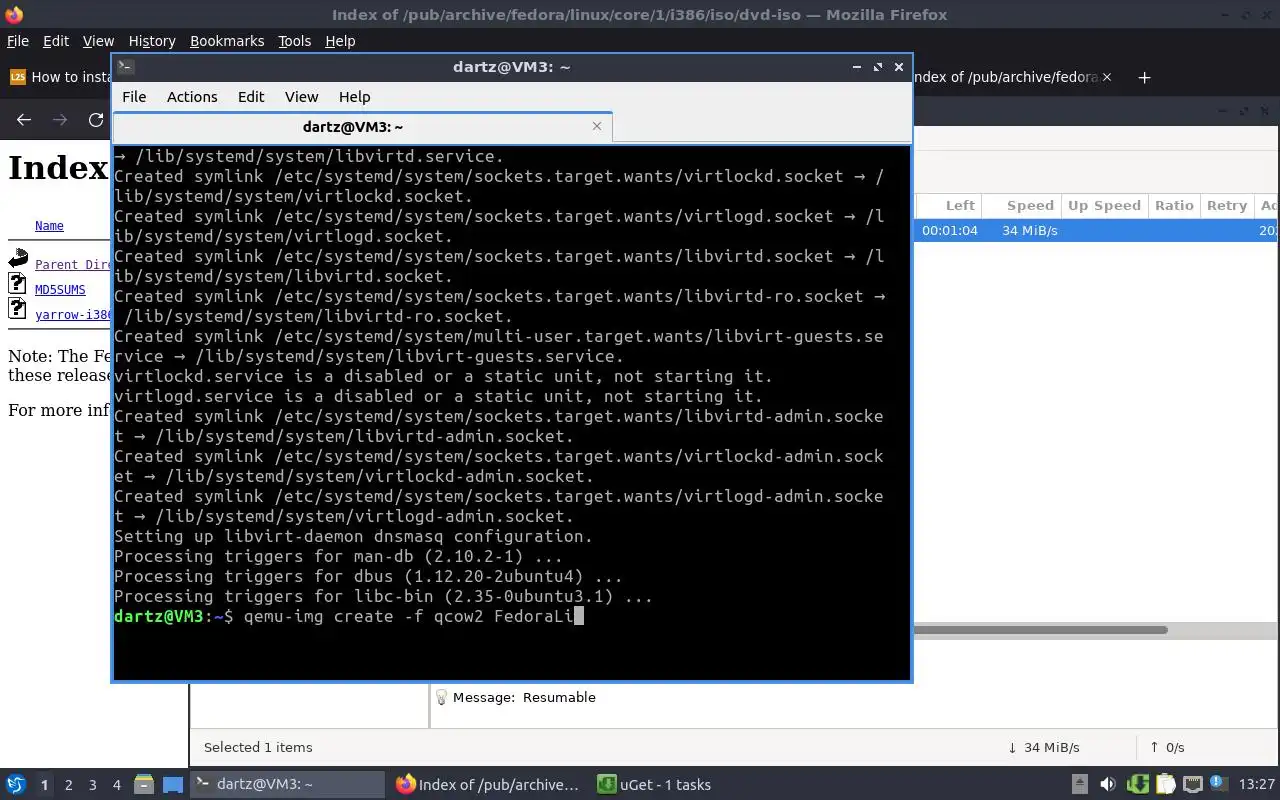Open the terminal Help menu
The image size is (1280, 800).
tap(355, 97)
